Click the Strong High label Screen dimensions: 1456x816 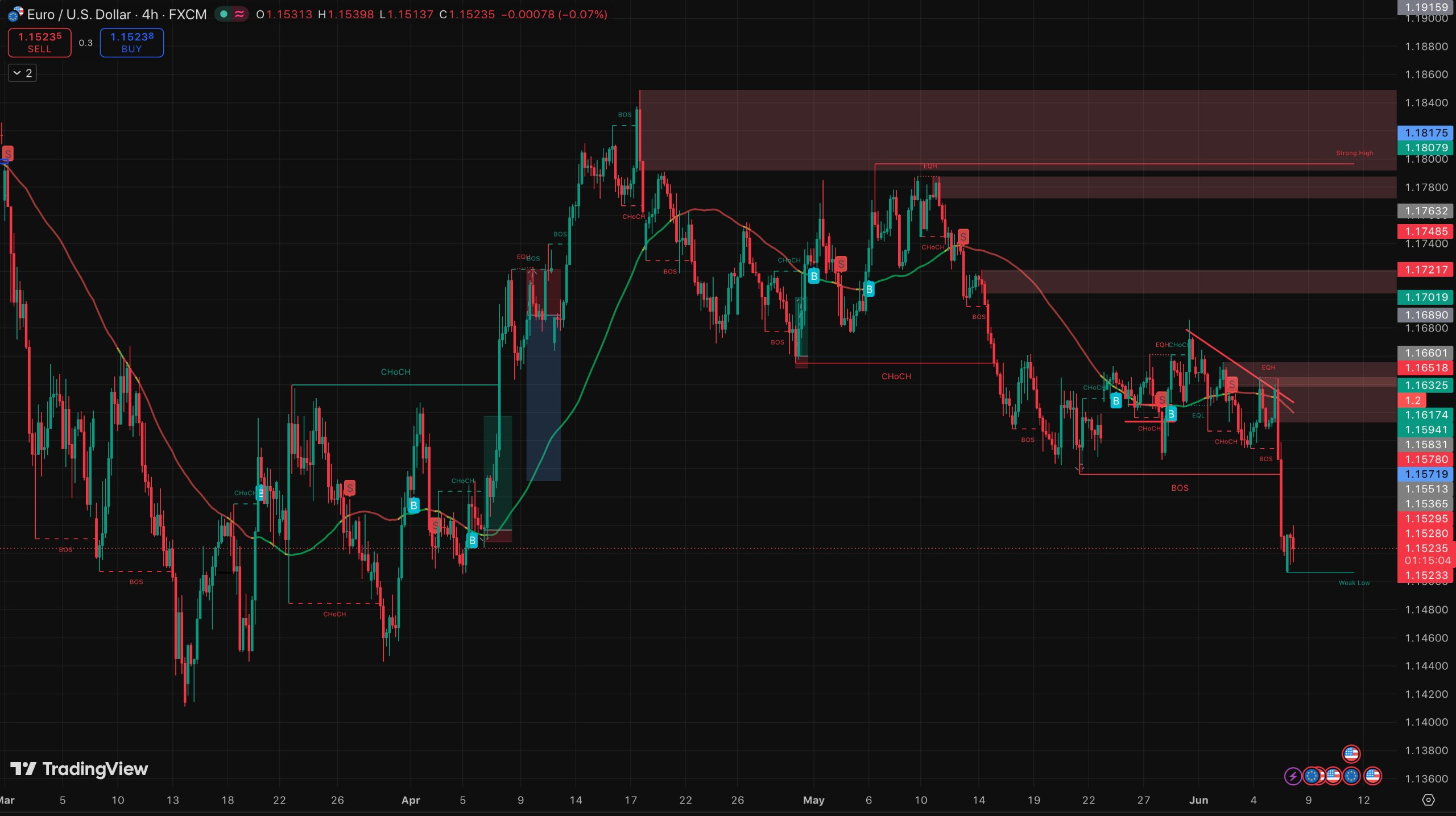1354,153
